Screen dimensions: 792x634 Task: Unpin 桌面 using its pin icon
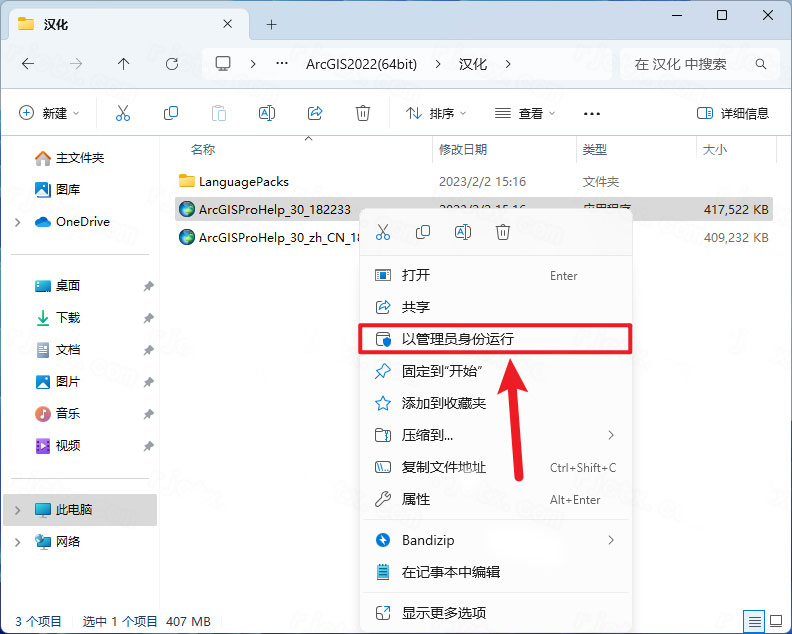tap(148, 286)
